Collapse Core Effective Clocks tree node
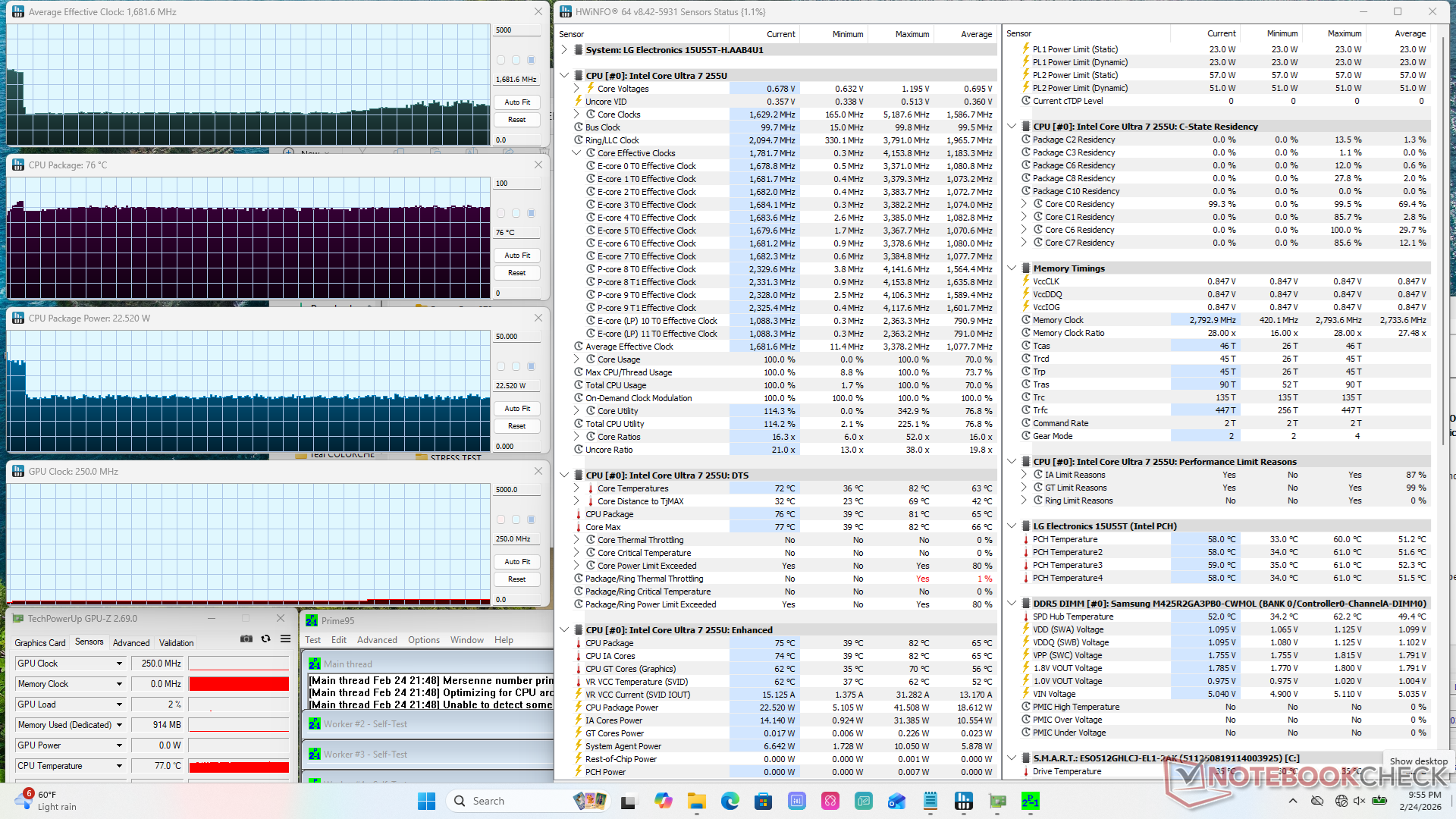Screen dimensions: 1456x819 coord(576,153)
